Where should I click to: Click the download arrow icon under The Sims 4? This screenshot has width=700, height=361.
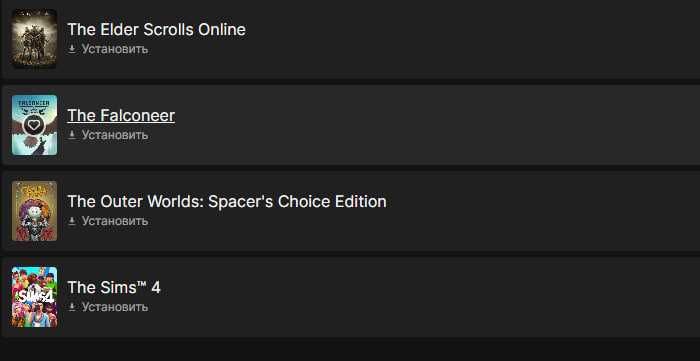[x=72, y=307]
